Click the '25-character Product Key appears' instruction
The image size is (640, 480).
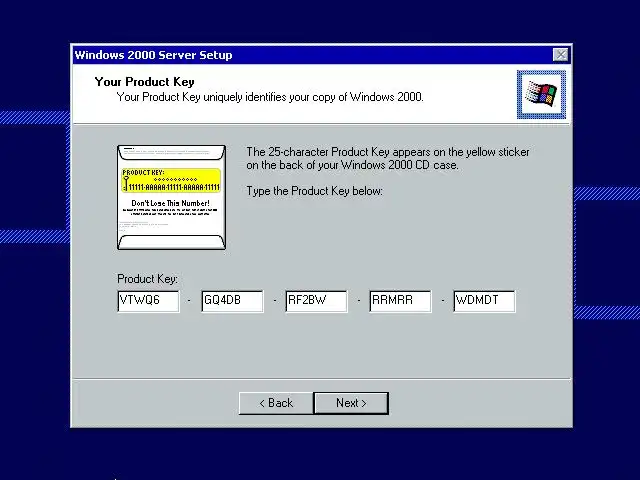click(x=388, y=158)
